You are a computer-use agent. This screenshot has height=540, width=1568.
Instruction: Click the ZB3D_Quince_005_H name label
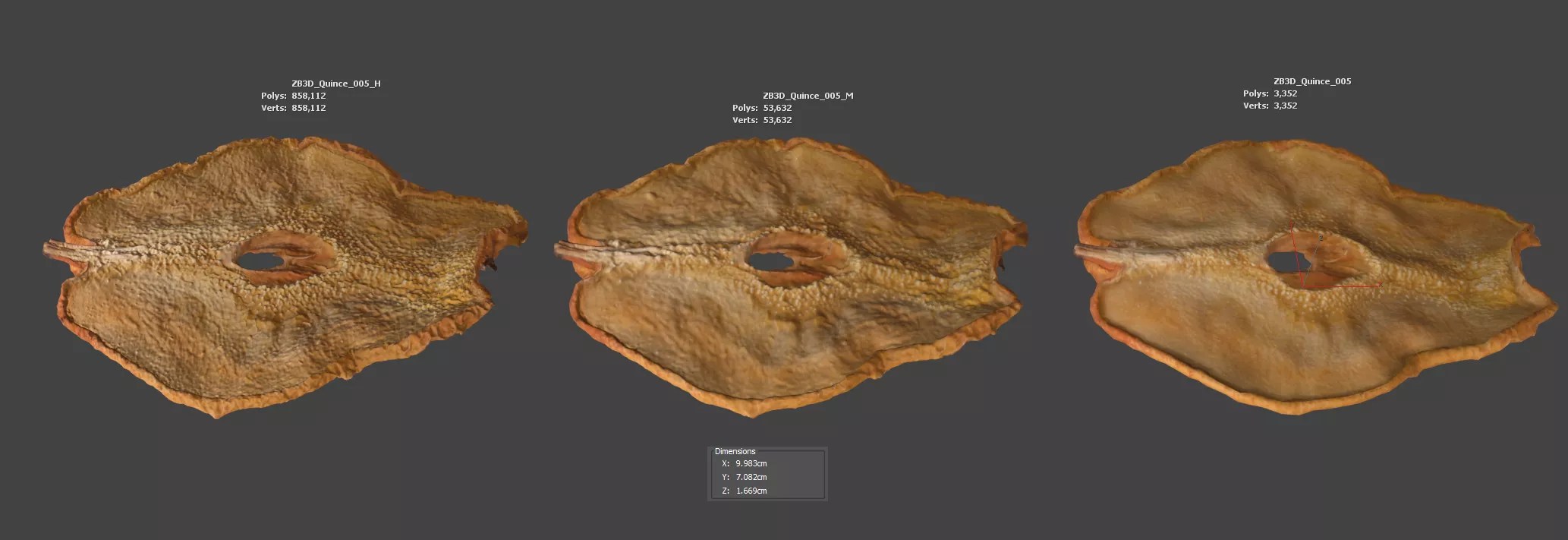(335, 84)
